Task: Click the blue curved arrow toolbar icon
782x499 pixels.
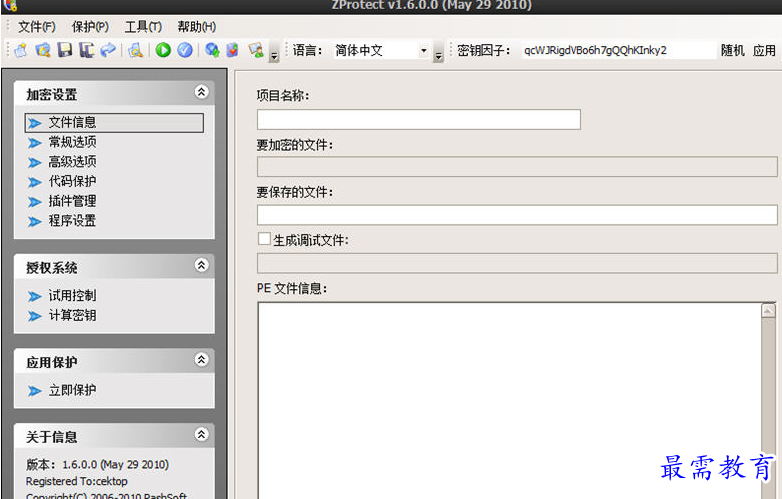Action: pyautogui.click(x=107, y=50)
